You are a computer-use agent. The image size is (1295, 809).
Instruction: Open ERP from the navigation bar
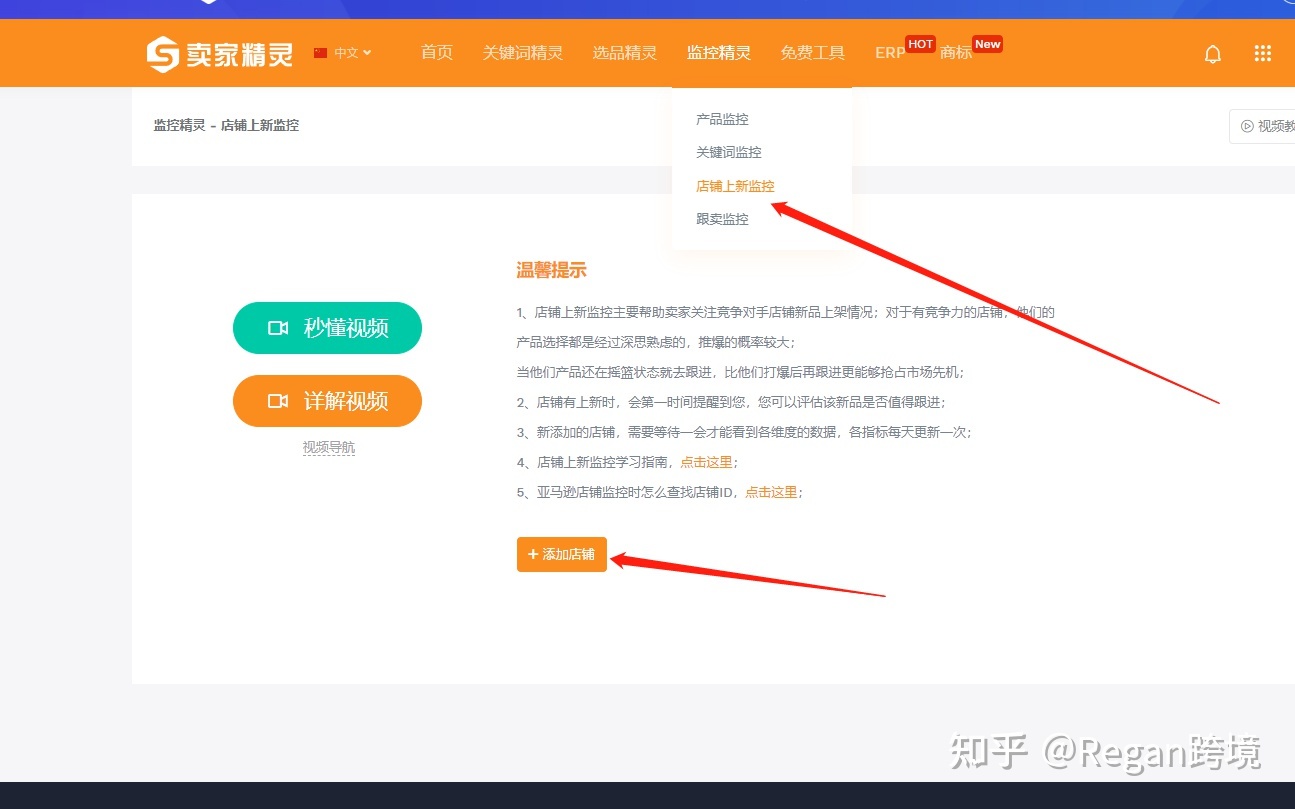pos(889,53)
